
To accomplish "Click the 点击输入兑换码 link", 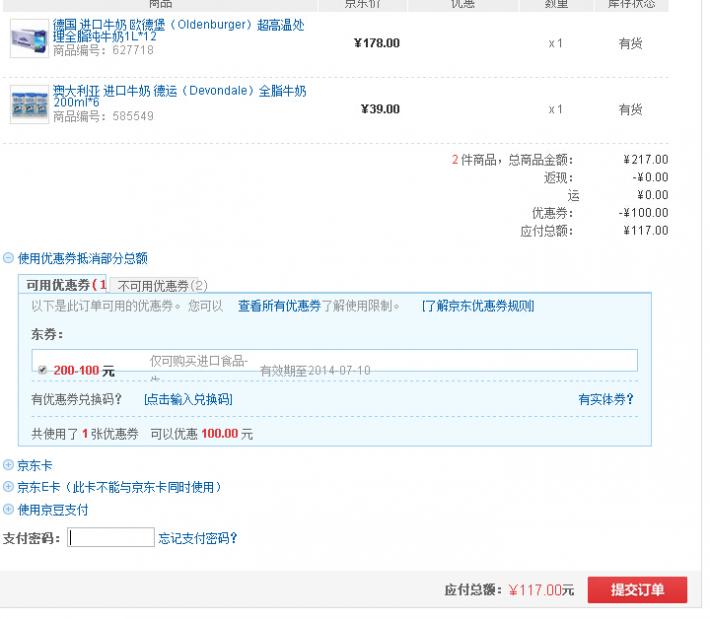I will click(188, 399).
